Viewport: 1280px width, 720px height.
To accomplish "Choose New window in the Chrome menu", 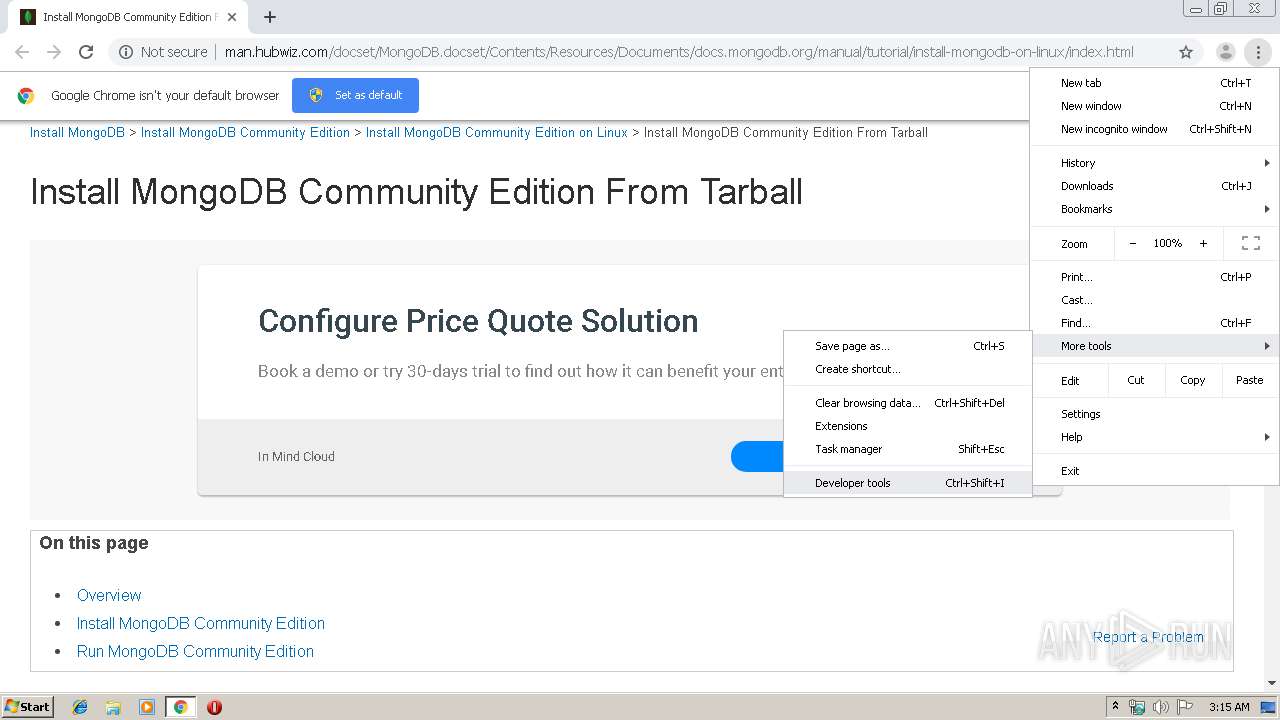I will [1155, 106].
